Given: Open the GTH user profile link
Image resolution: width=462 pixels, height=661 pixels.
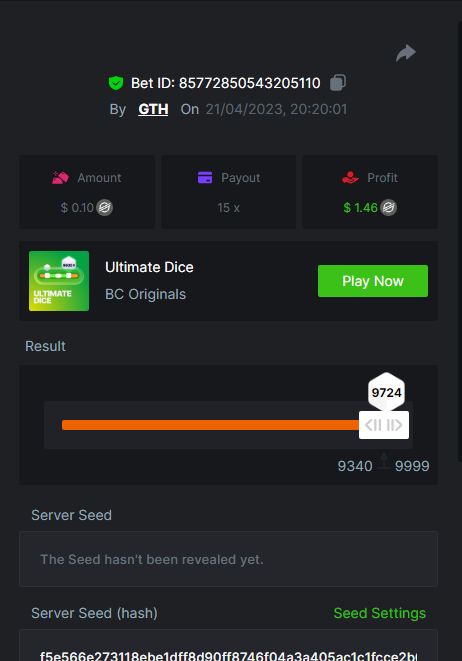Looking at the screenshot, I should point(153,109).
